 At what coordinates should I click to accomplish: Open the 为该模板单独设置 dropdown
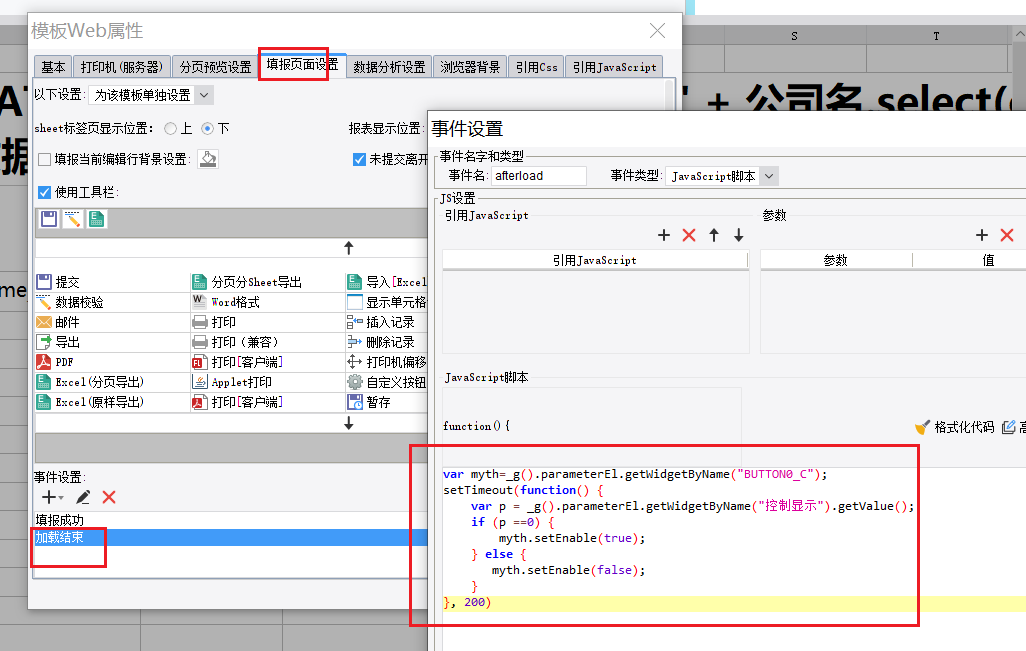tap(203, 95)
